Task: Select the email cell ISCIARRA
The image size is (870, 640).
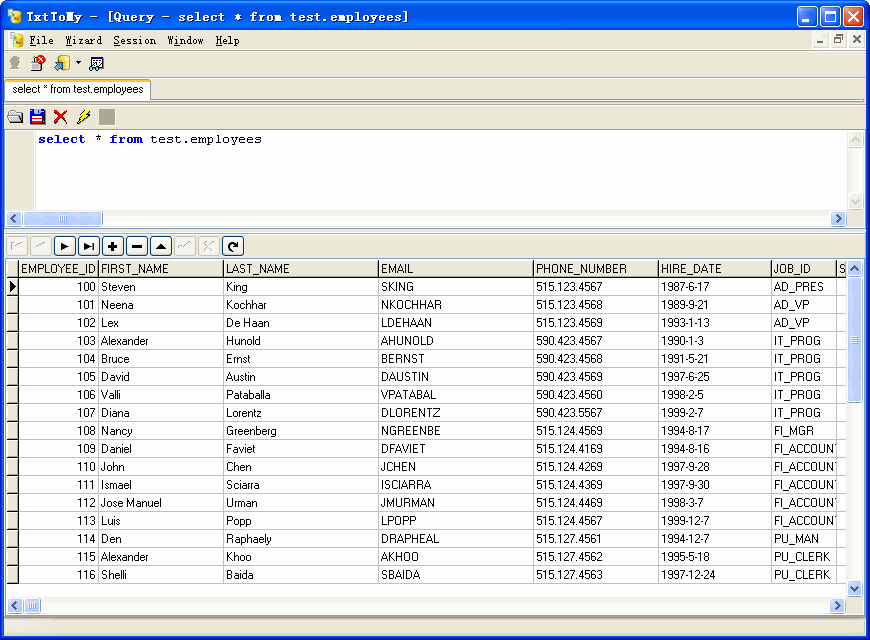Action: click(456, 485)
